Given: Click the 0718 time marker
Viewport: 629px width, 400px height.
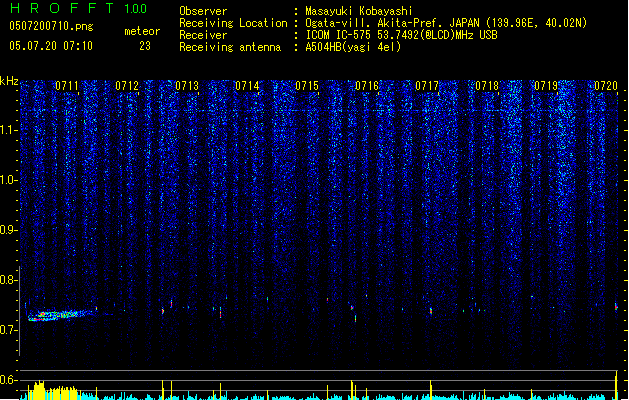Looking at the screenshot, I should click(x=487, y=86).
